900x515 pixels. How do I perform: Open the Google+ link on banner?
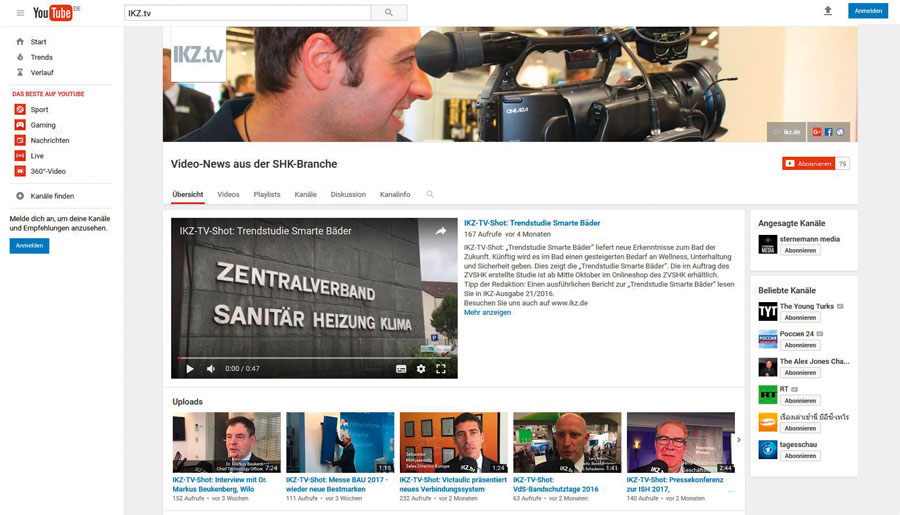coord(816,132)
